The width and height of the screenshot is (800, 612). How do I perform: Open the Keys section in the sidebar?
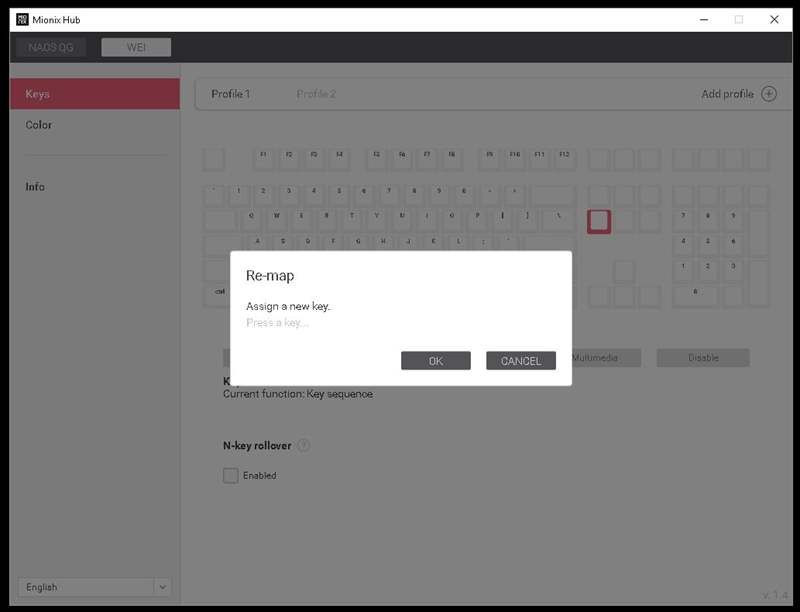[95, 94]
